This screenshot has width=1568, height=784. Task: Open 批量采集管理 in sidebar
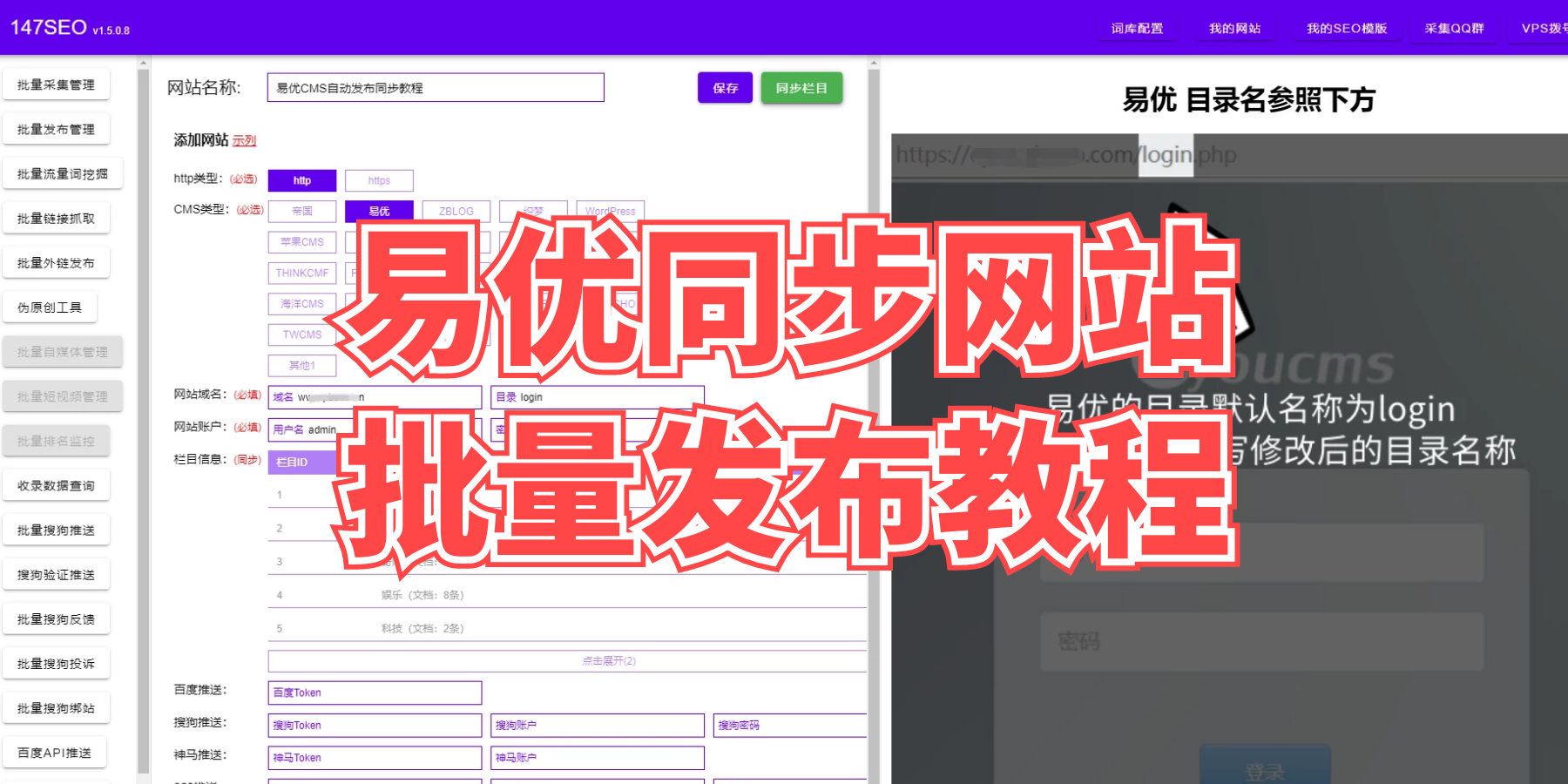(56, 84)
